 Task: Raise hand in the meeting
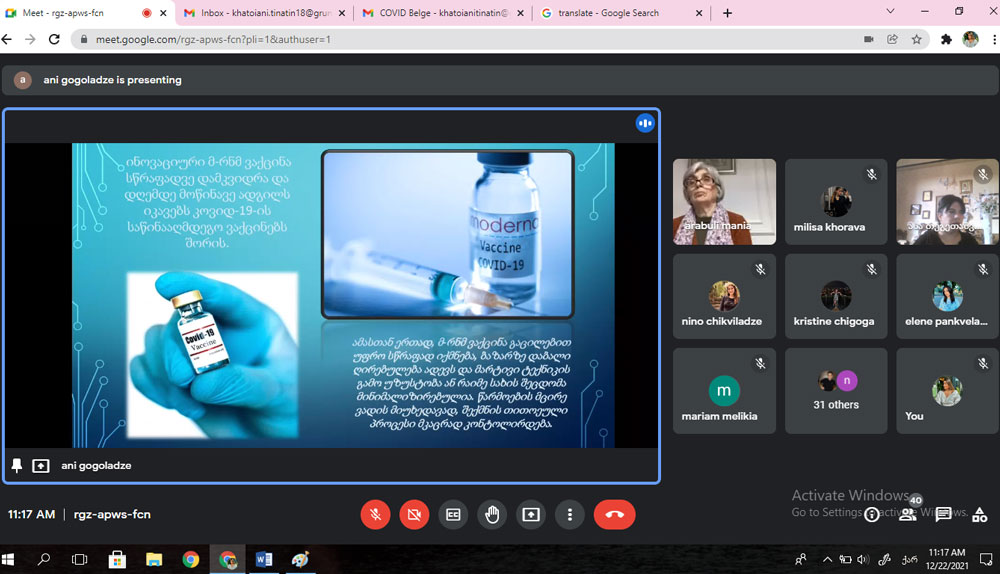coord(492,514)
